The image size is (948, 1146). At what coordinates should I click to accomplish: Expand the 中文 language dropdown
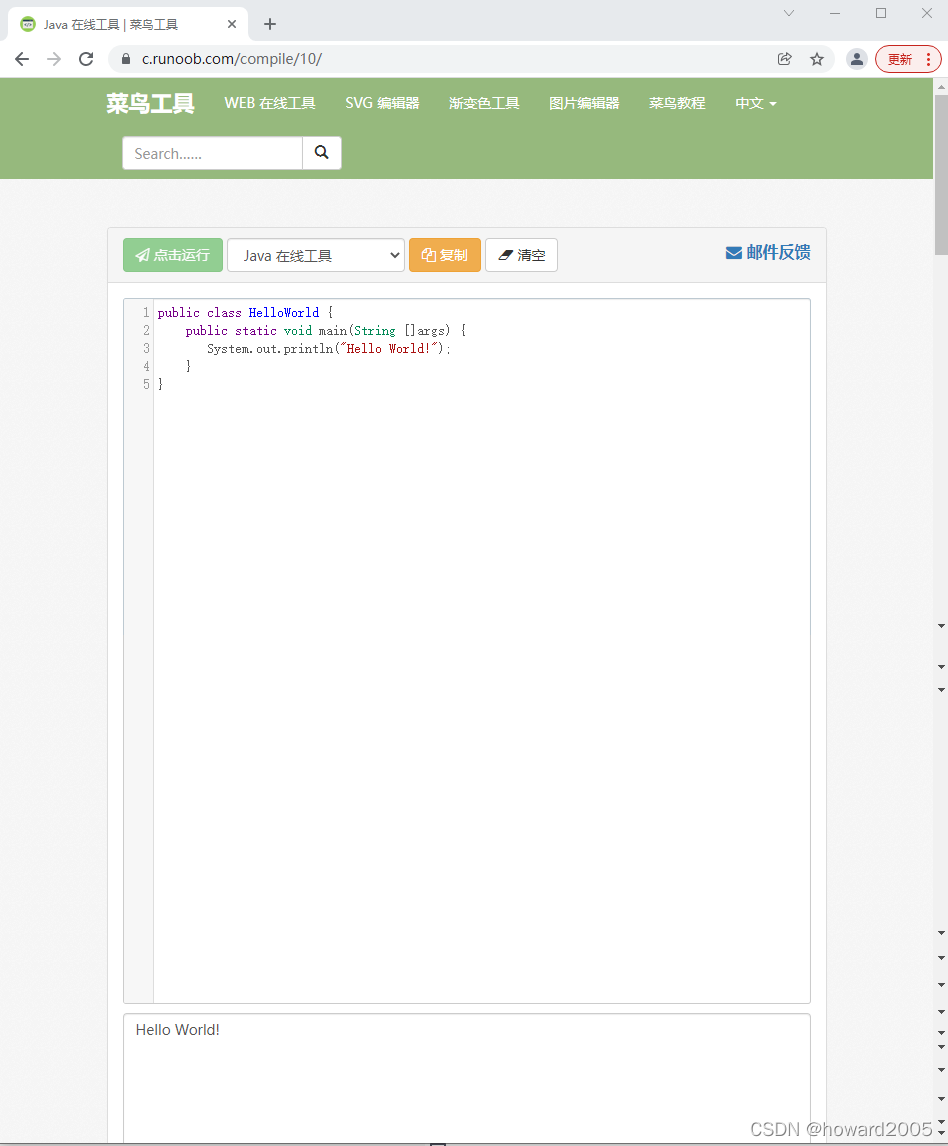click(x=756, y=103)
